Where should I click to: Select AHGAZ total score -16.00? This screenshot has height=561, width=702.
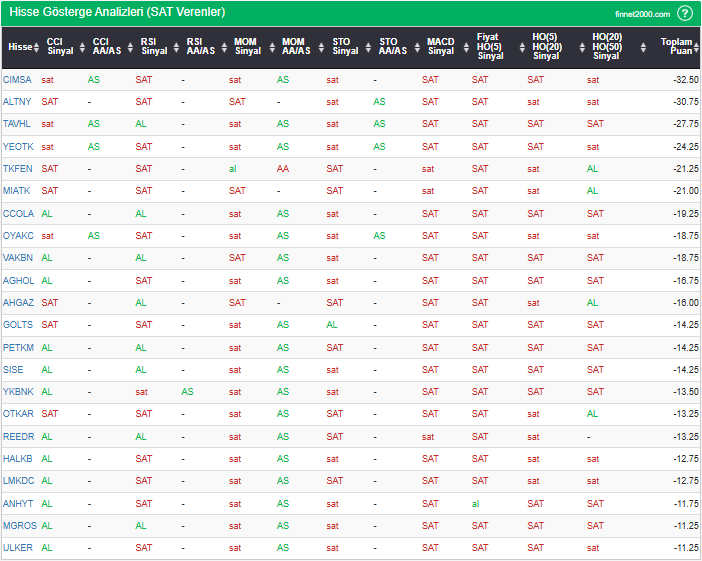click(686, 302)
